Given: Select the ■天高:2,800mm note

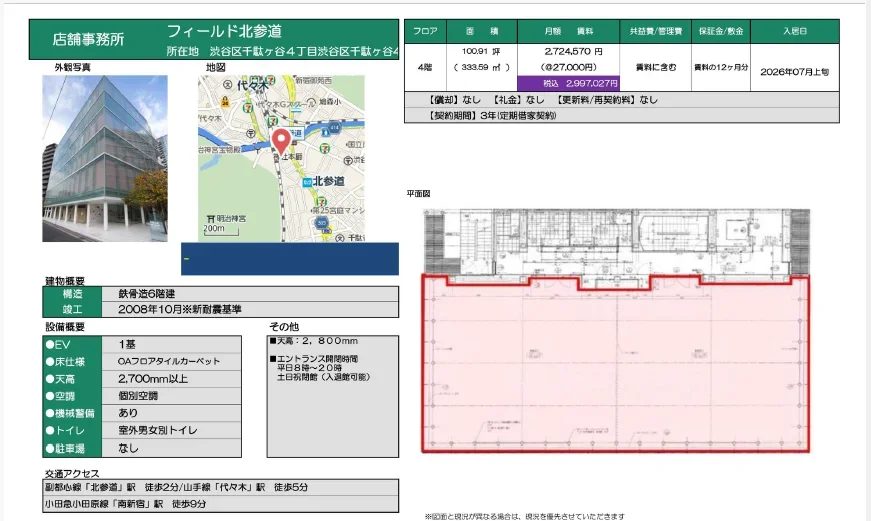Looking at the screenshot, I should (x=314, y=340).
